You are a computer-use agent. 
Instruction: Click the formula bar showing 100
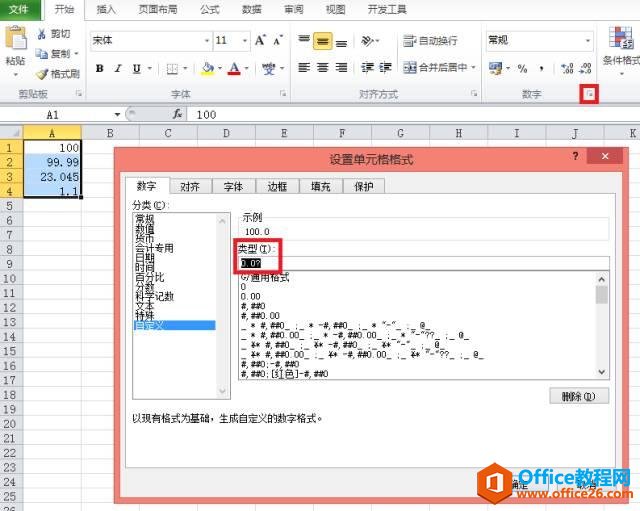pos(412,115)
